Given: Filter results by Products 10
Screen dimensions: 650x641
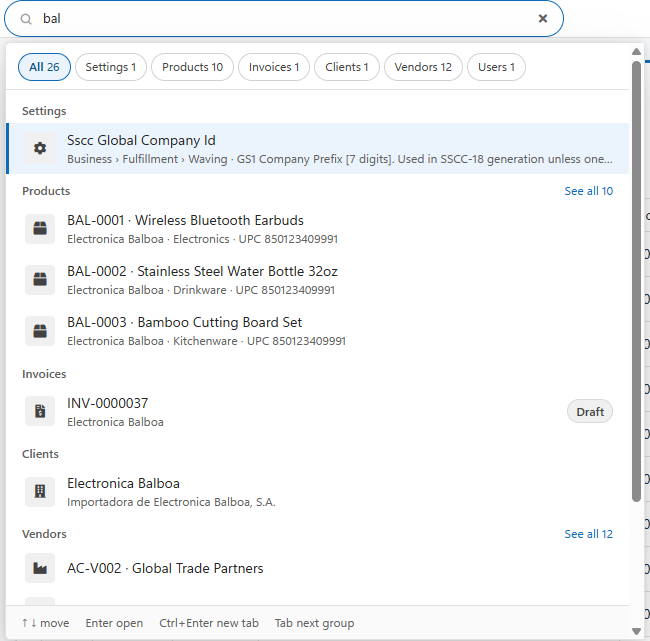Looking at the screenshot, I should (192, 67).
